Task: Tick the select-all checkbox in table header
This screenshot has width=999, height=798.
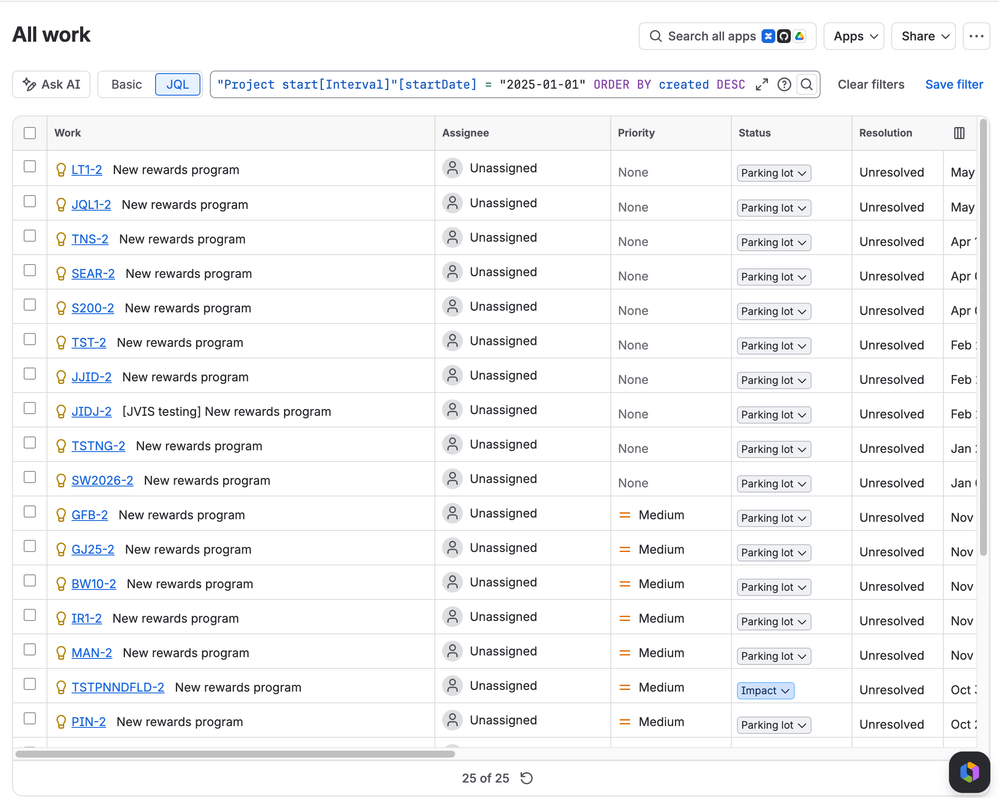Action: [30, 132]
